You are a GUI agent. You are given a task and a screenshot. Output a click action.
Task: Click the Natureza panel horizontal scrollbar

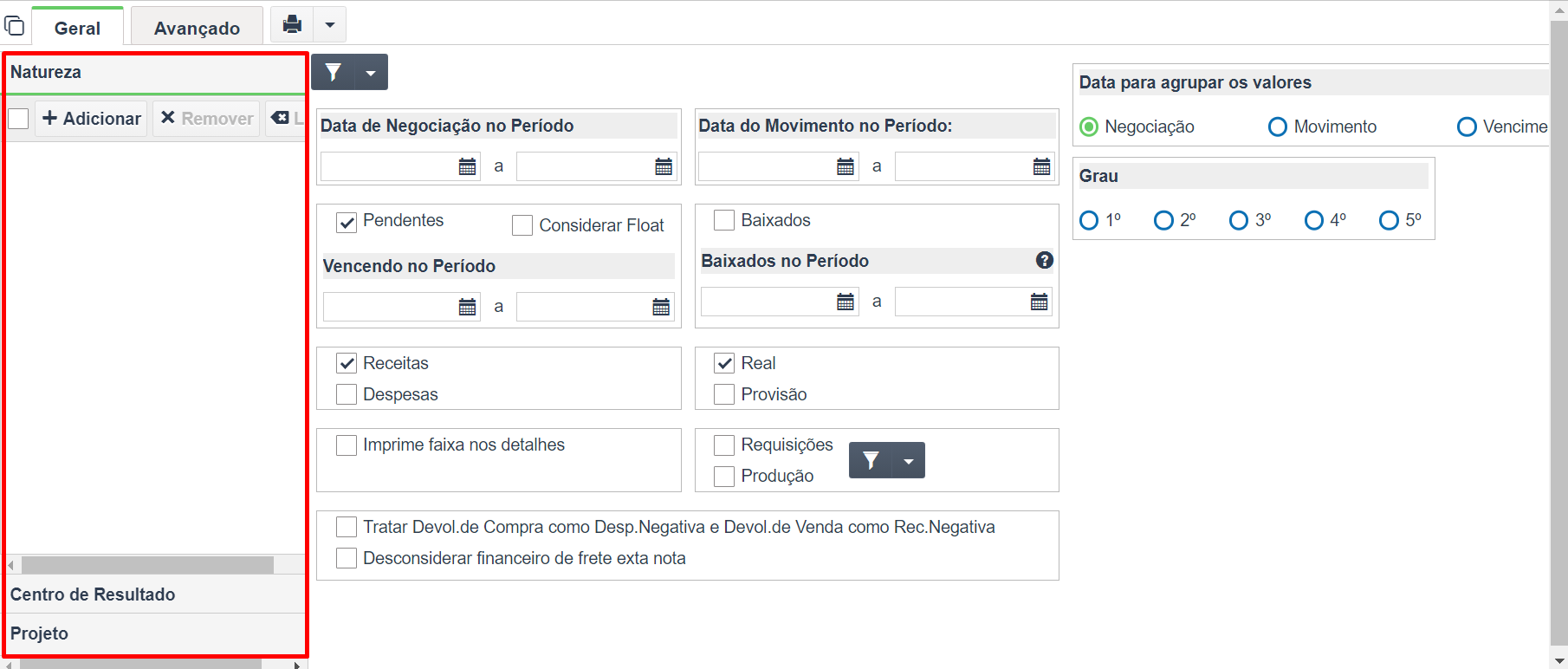pos(147,565)
